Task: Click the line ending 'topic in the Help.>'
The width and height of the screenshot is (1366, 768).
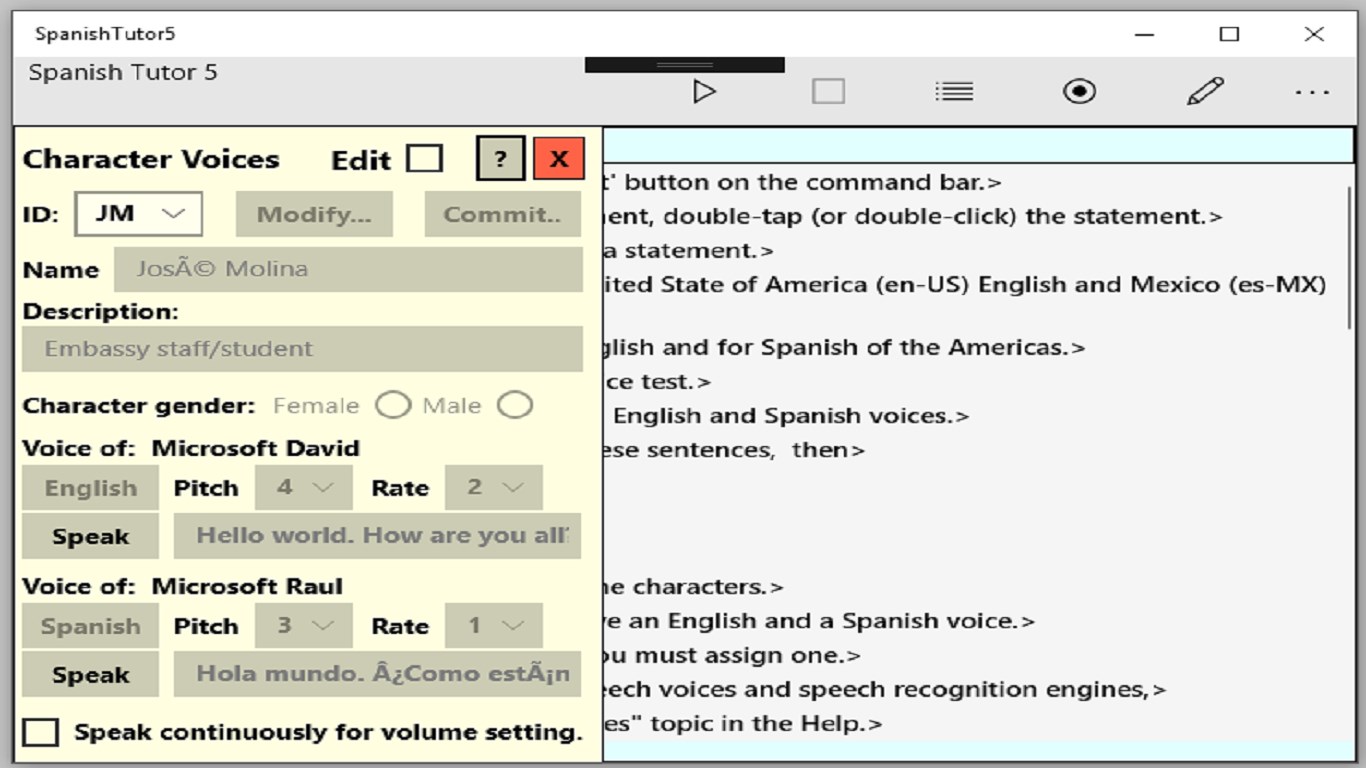Action: (743, 724)
